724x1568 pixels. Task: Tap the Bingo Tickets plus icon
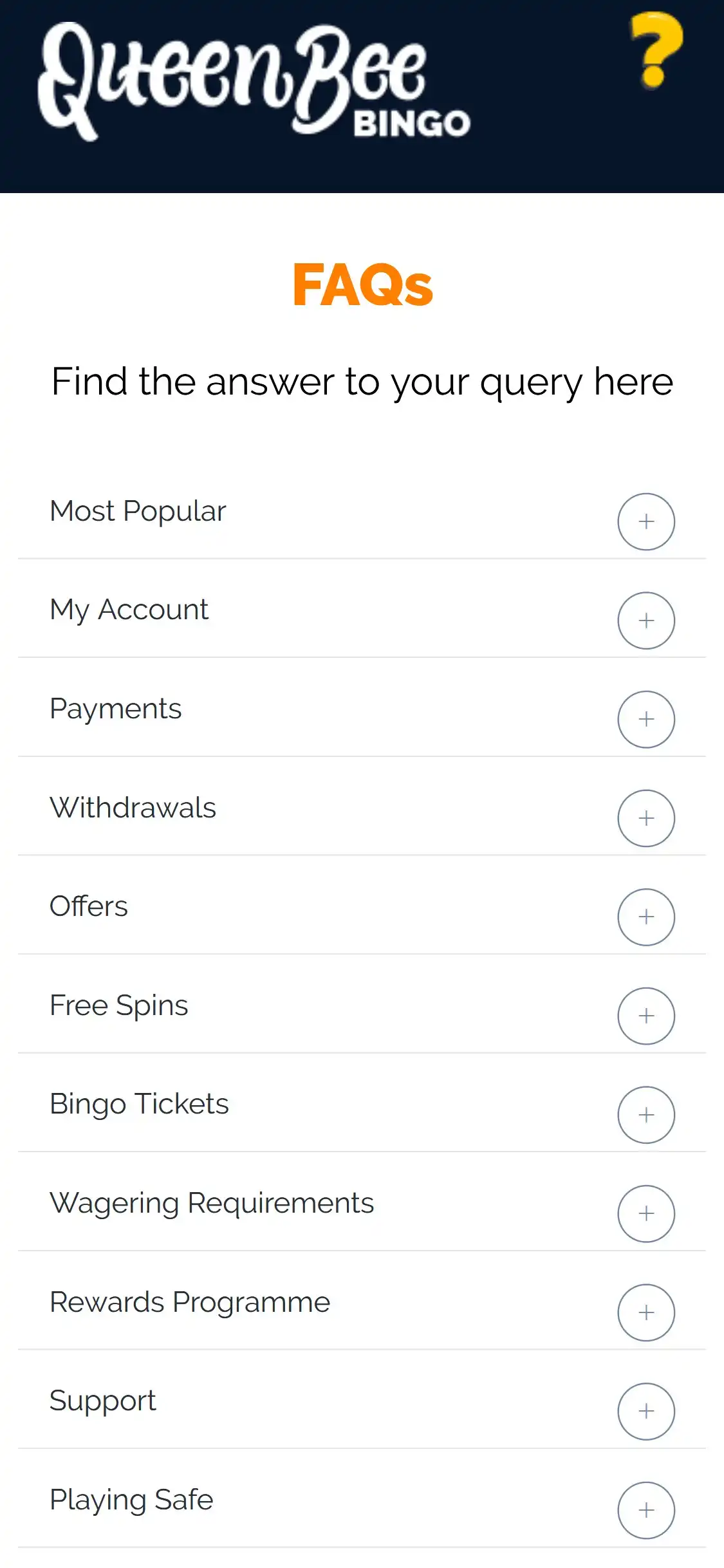click(646, 1115)
